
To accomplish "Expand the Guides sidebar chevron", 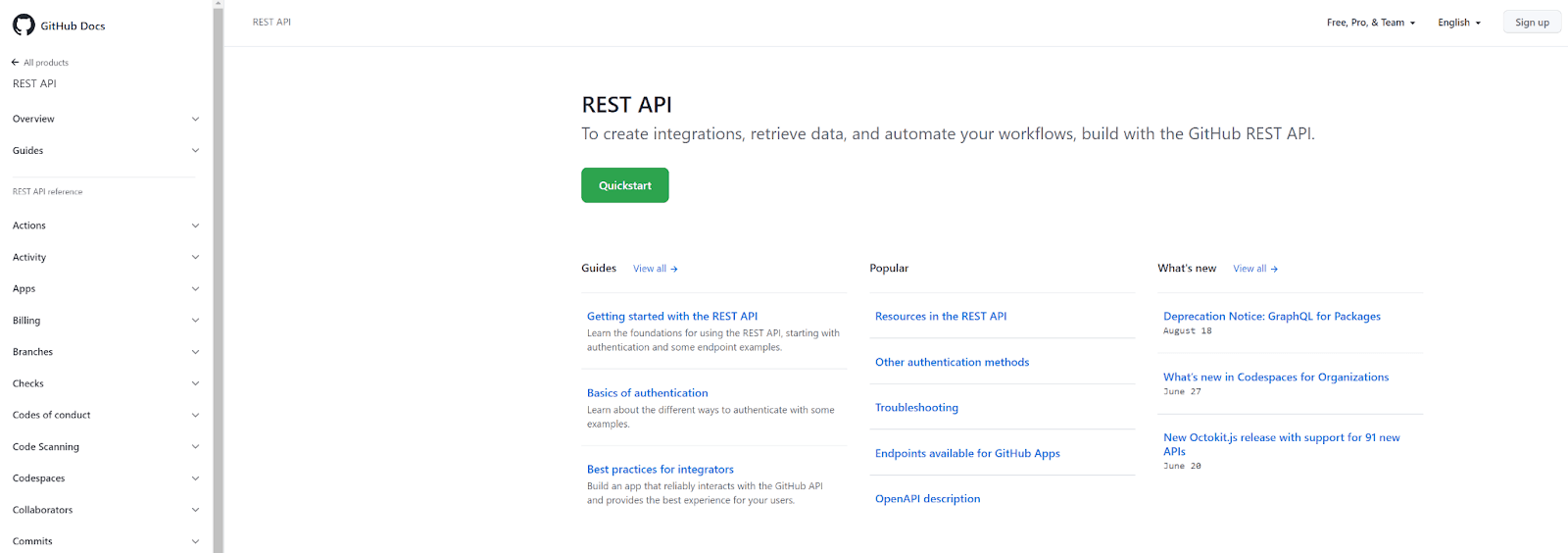I will point(195,151).
